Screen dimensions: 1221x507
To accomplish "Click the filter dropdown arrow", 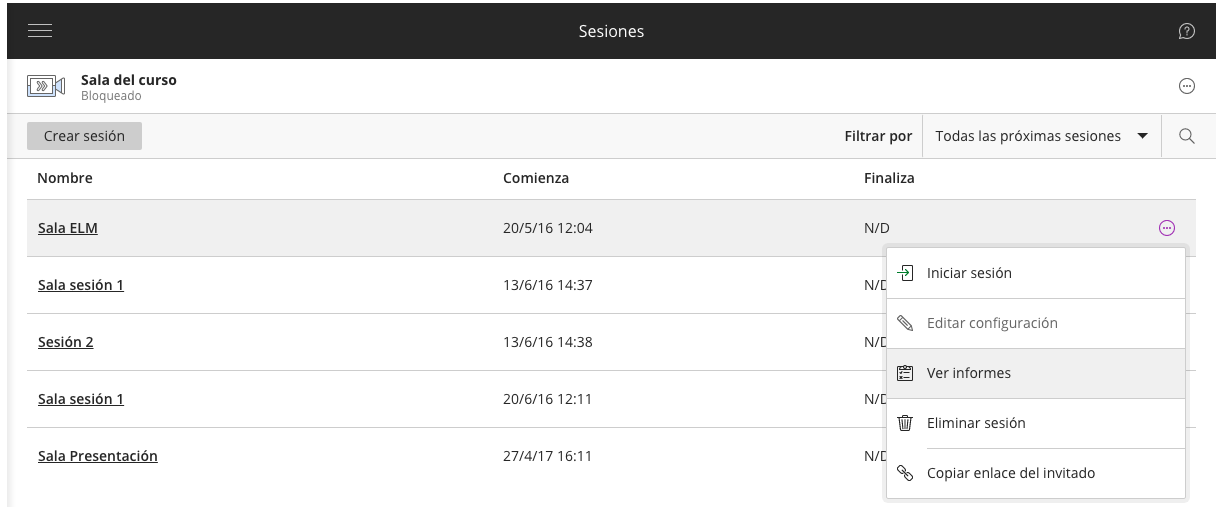I will (1143, 136).
